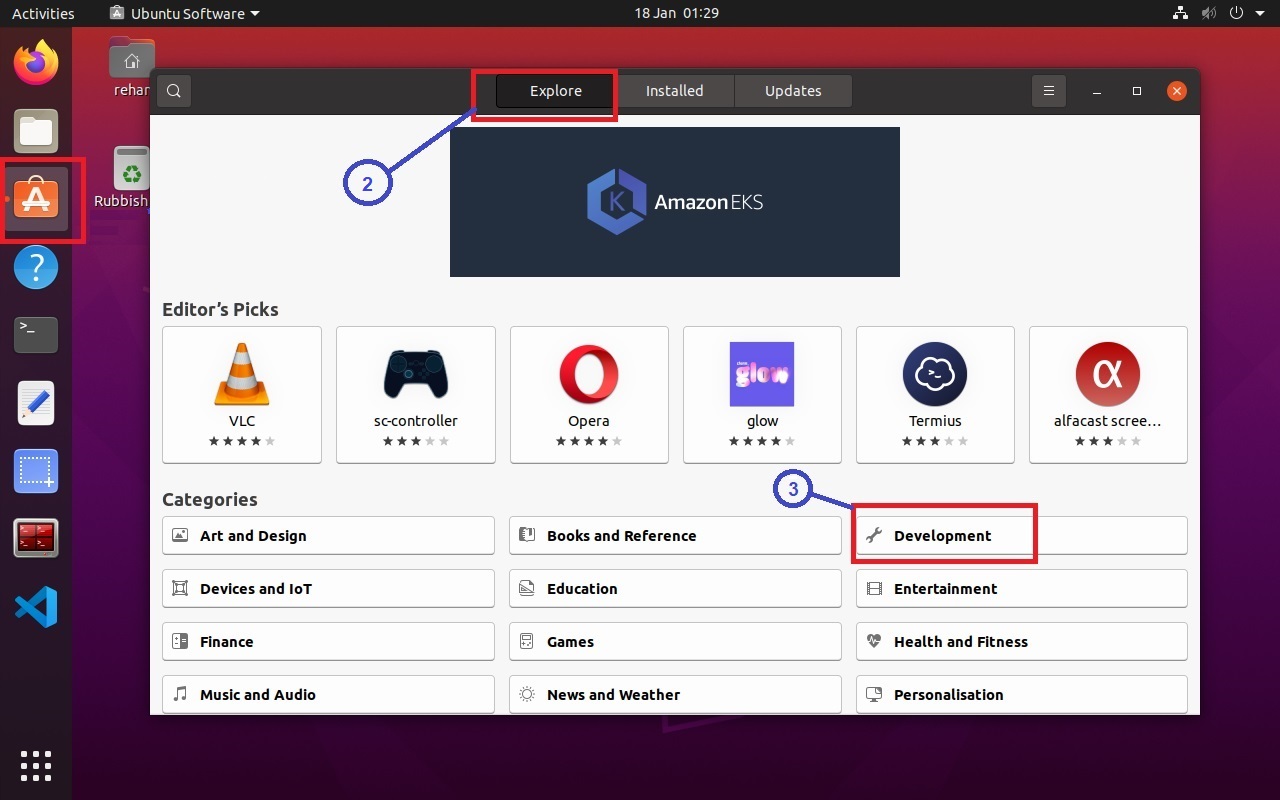The width and height of the screenshot is (1280, 800).
Task: Switch to the Installed tab
Action: (675, 90)
